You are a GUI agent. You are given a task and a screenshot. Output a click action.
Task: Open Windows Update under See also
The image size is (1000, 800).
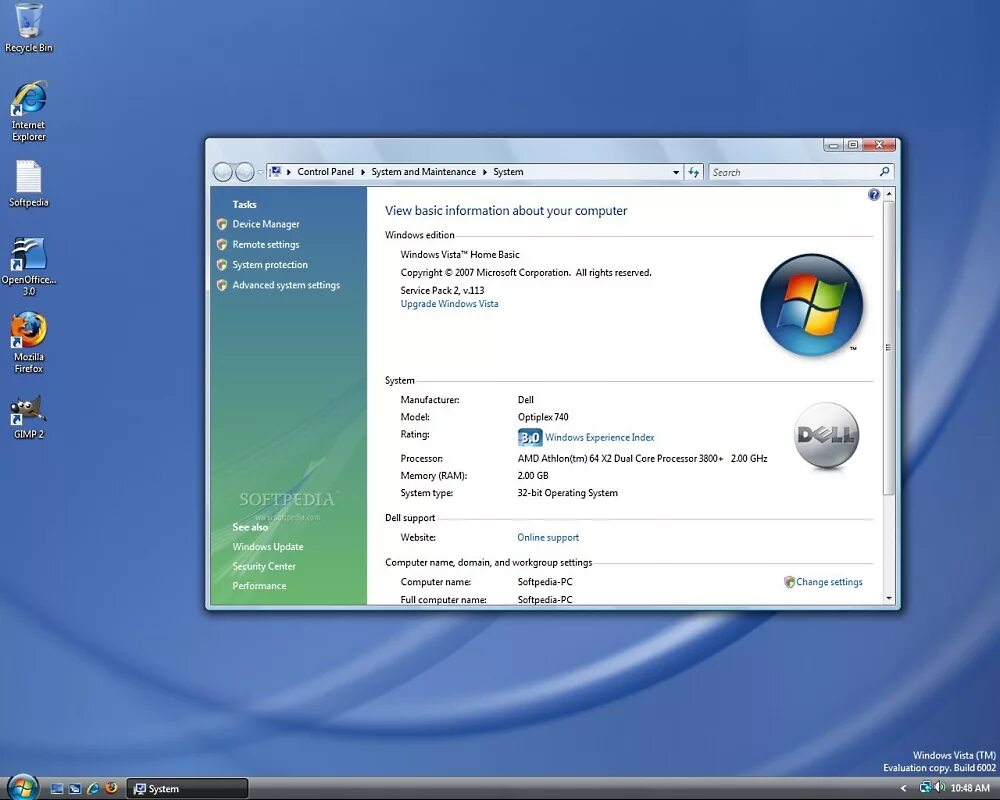click(x=268, y=547)
